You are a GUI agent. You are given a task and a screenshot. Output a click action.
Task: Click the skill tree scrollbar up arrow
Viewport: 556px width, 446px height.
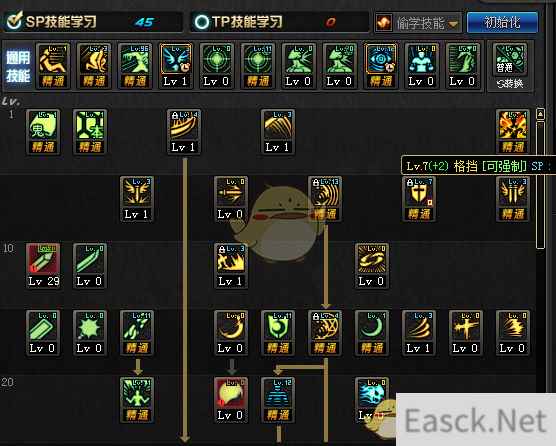click(540, 114)
